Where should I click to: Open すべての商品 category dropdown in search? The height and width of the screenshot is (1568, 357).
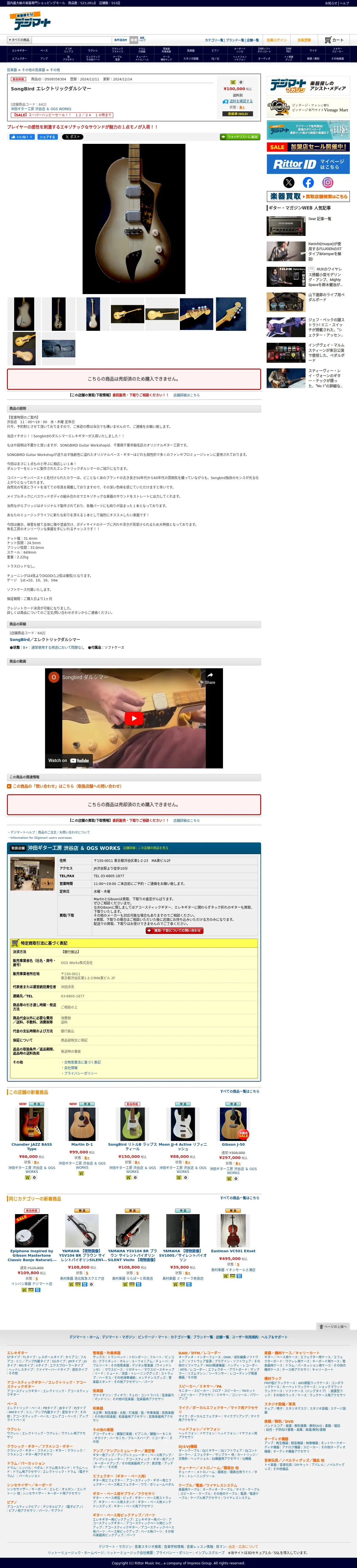(19, 40)
